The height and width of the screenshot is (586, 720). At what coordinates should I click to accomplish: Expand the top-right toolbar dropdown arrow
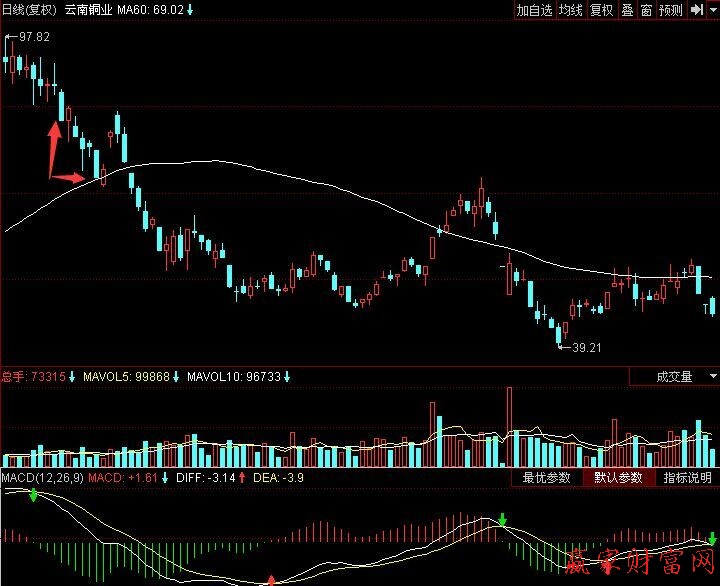click(711, 10)
